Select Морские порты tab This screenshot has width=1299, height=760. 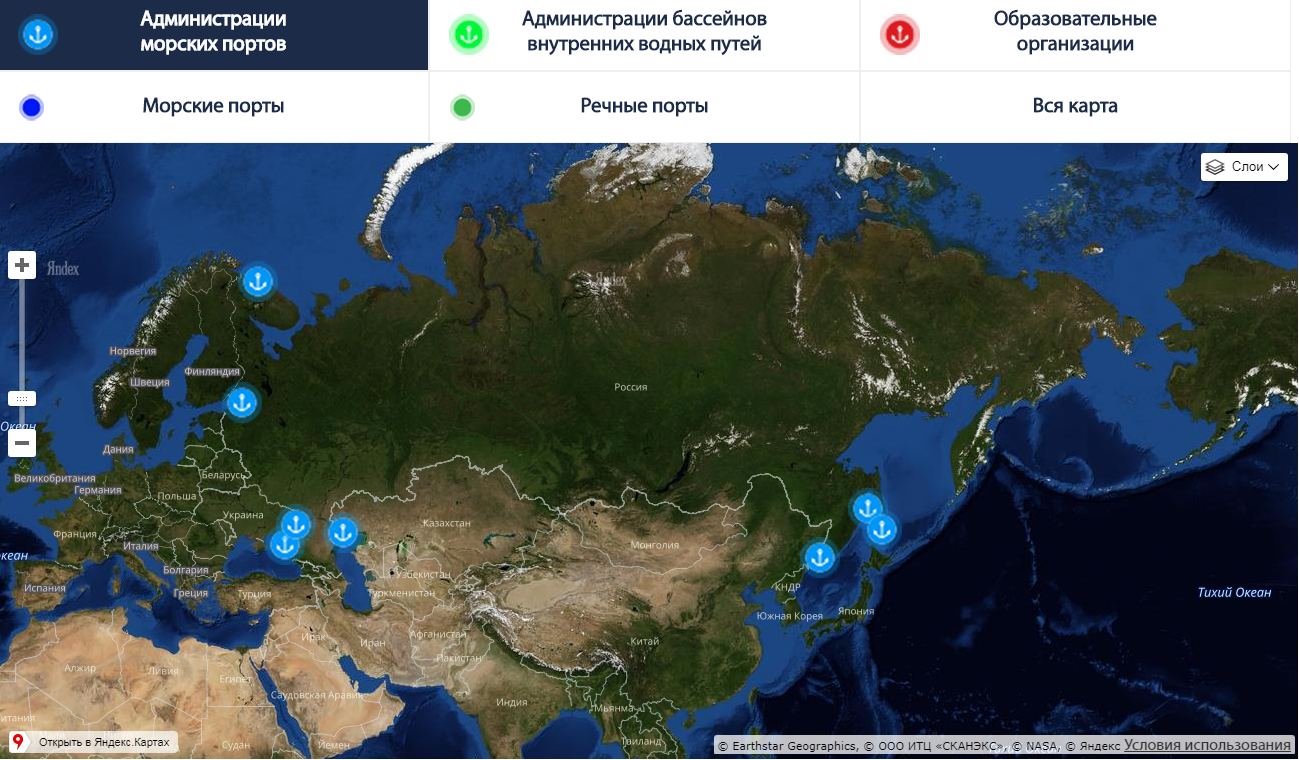(214, 106)
